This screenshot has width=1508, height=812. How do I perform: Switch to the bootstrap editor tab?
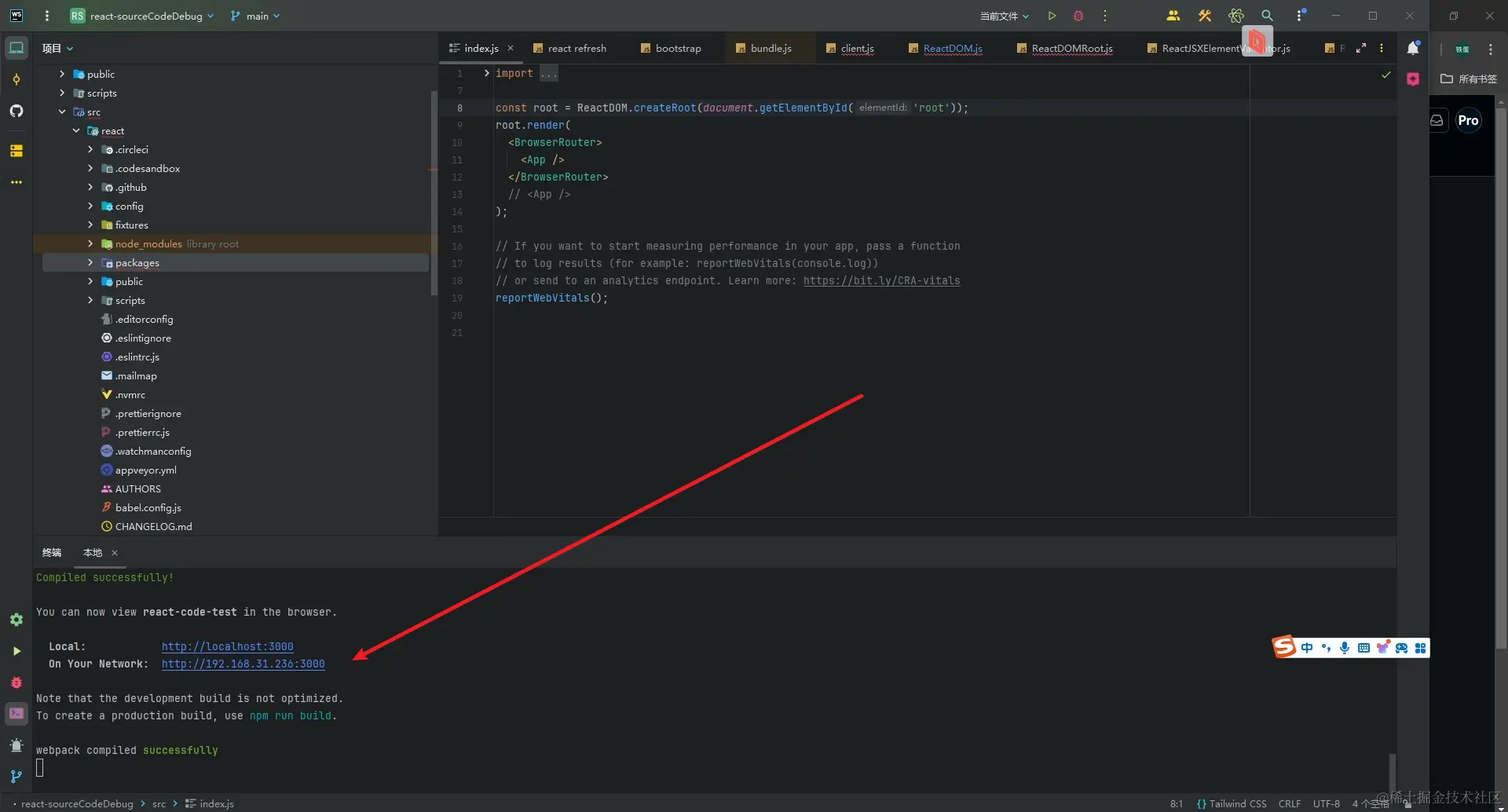tap(672, 48)
